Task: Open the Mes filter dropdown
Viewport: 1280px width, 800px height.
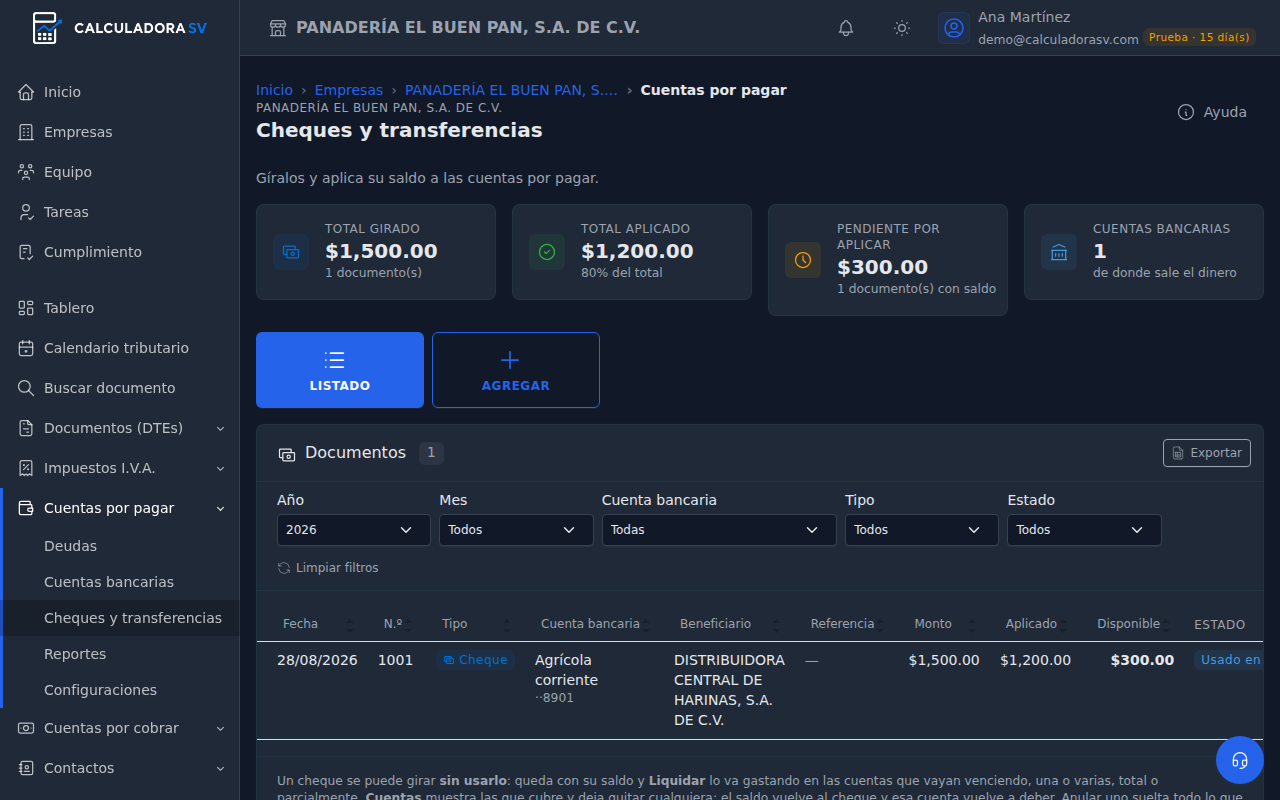Action: (516, 530)
